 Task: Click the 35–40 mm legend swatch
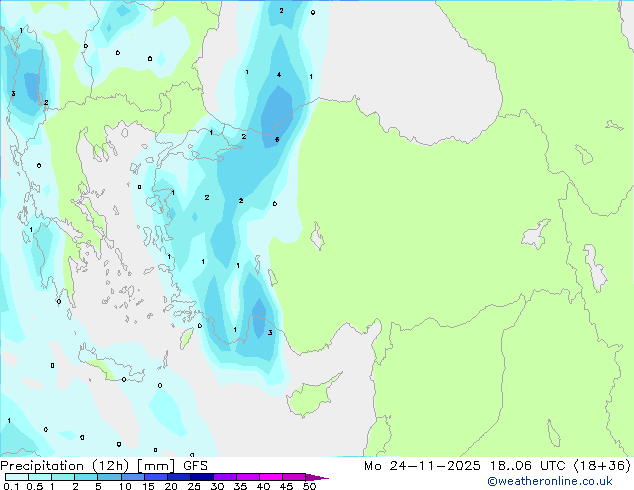[x=248, y=477]
